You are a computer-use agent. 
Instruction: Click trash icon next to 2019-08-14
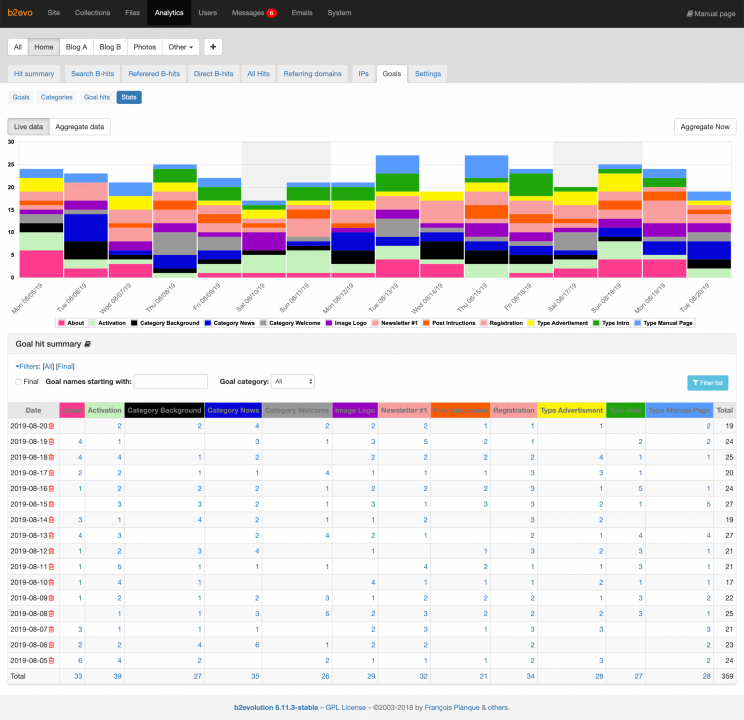coord(51,520)
